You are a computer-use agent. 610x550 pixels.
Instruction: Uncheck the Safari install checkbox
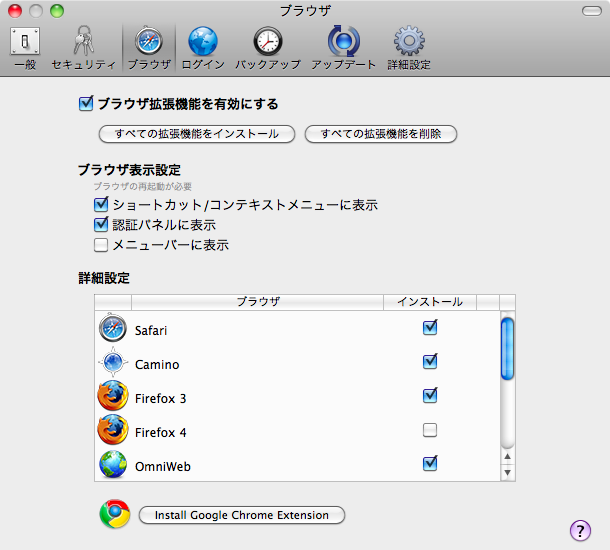click(x=430, y=327)
